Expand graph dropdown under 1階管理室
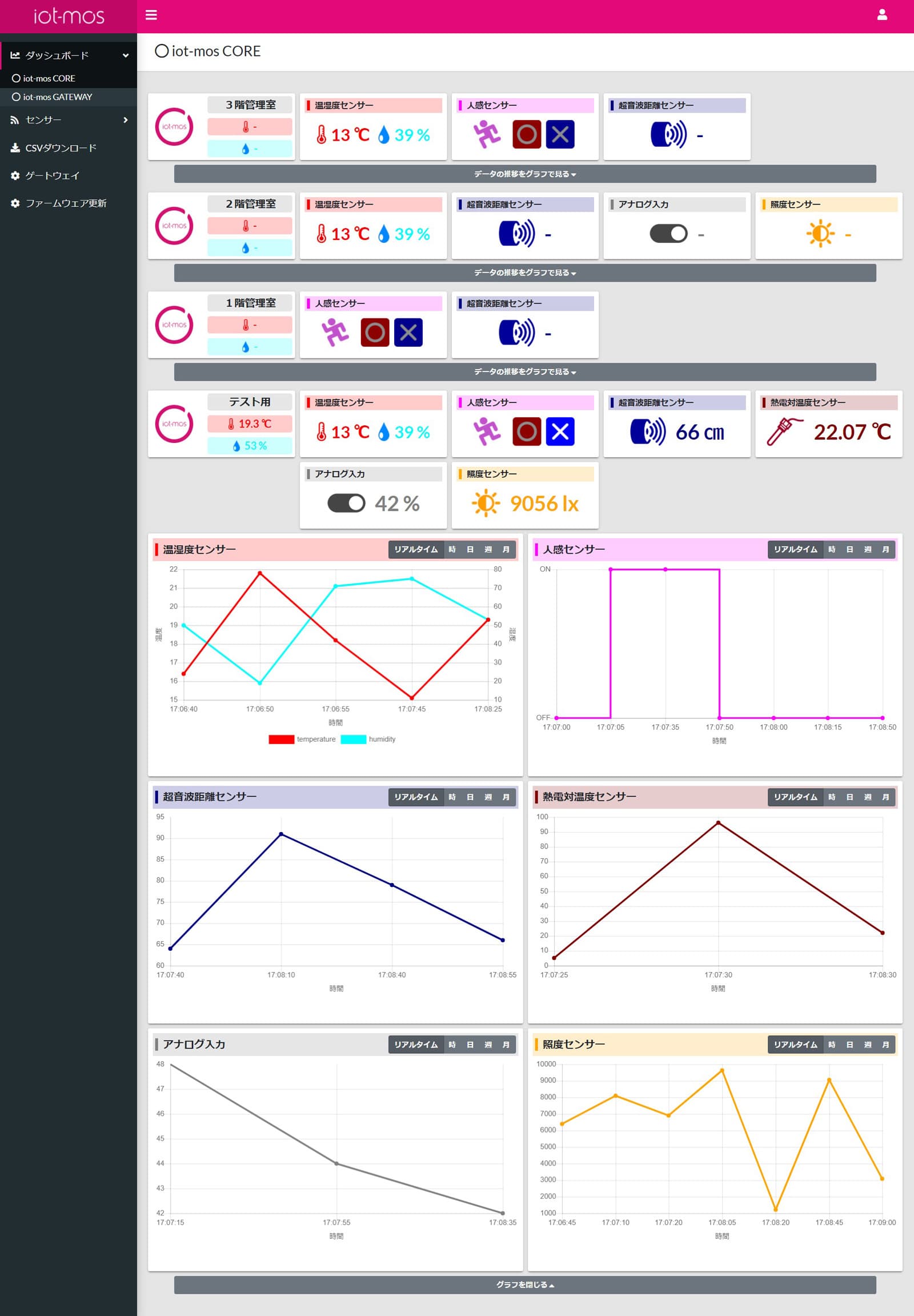914x1316 pixels. (525, 372)
